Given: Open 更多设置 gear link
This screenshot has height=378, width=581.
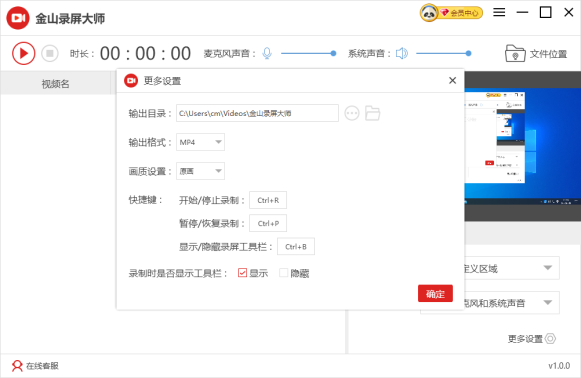Looking at the screenshot, I should 531,339.
